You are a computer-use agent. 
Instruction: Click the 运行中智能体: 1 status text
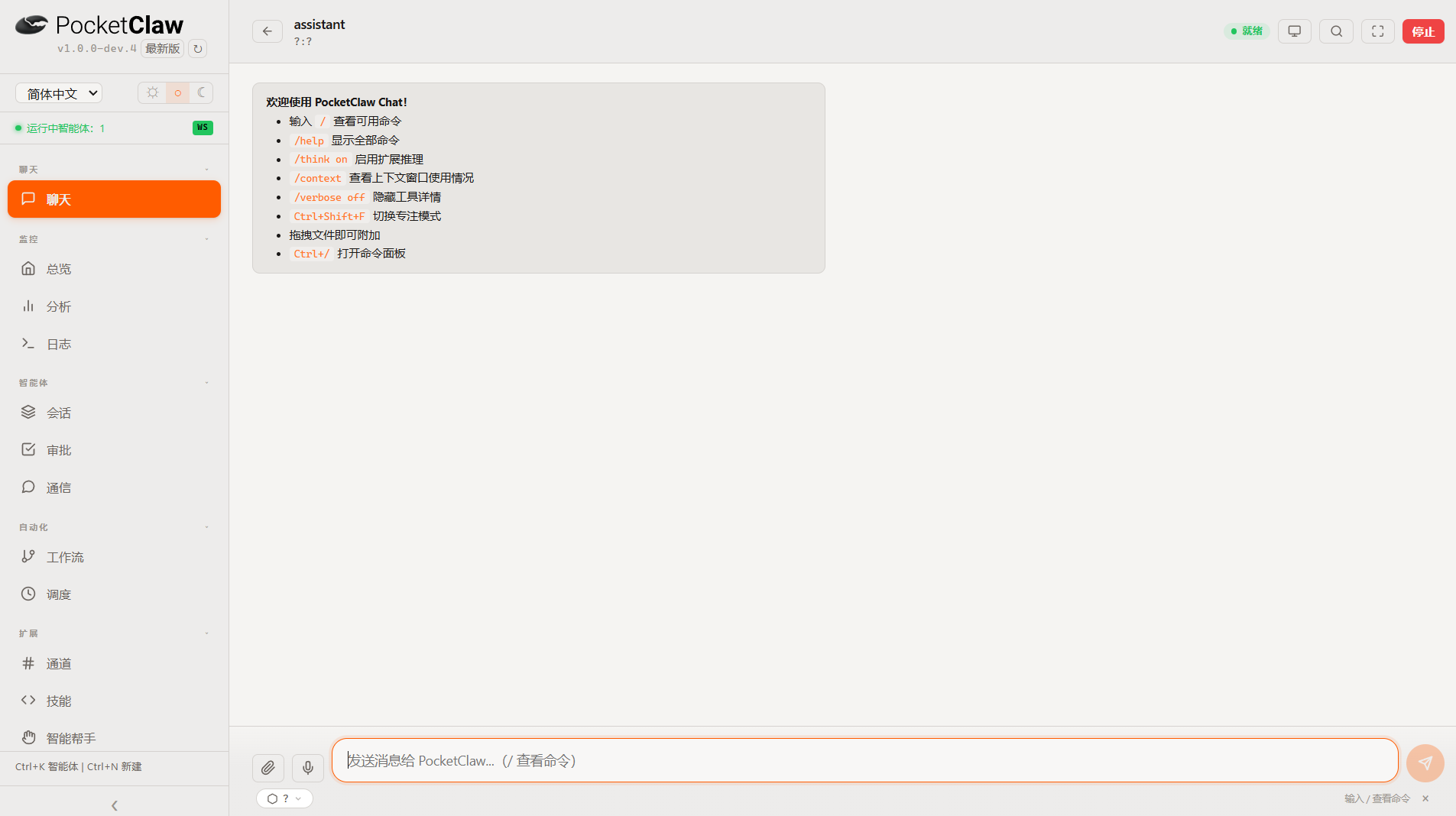(x=66, y=128)
